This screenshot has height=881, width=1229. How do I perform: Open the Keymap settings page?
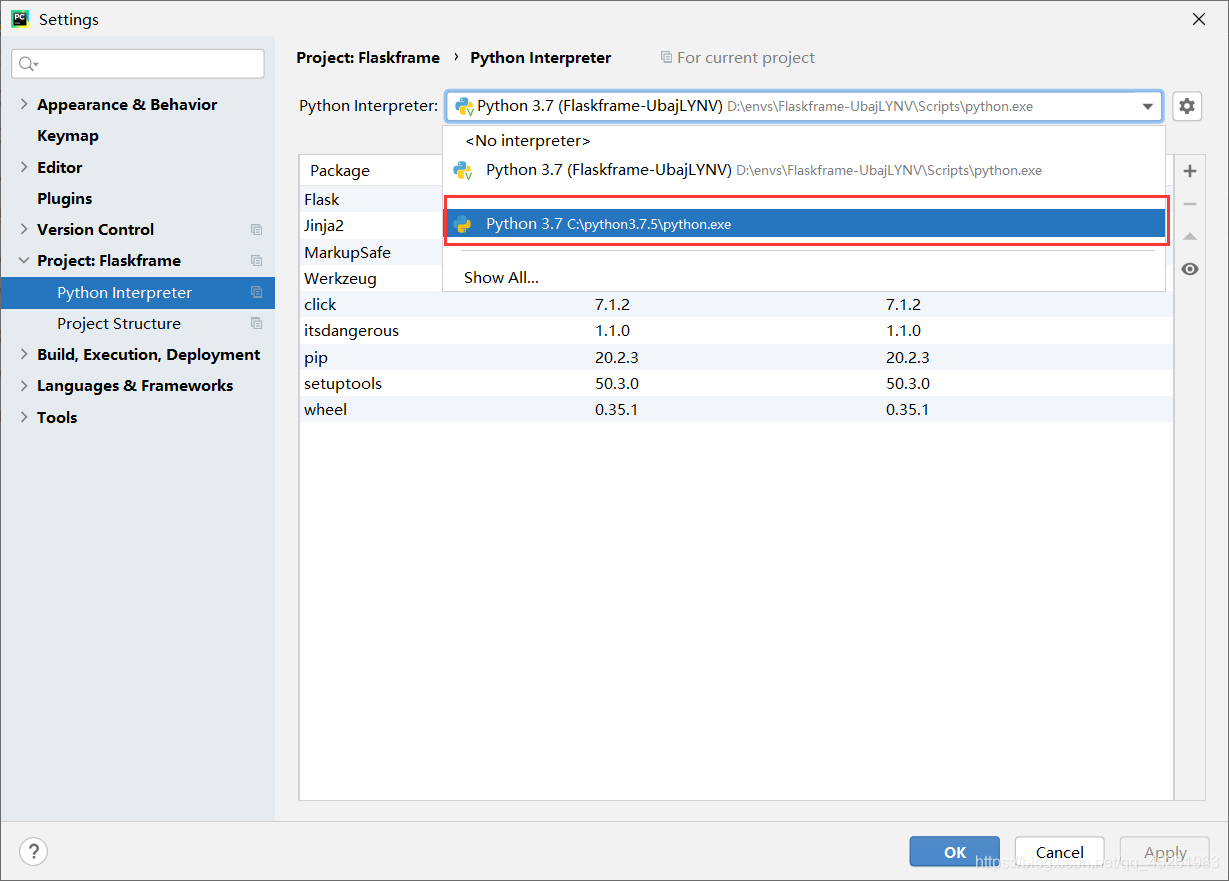pyautogui.click(x=68, y=136)
